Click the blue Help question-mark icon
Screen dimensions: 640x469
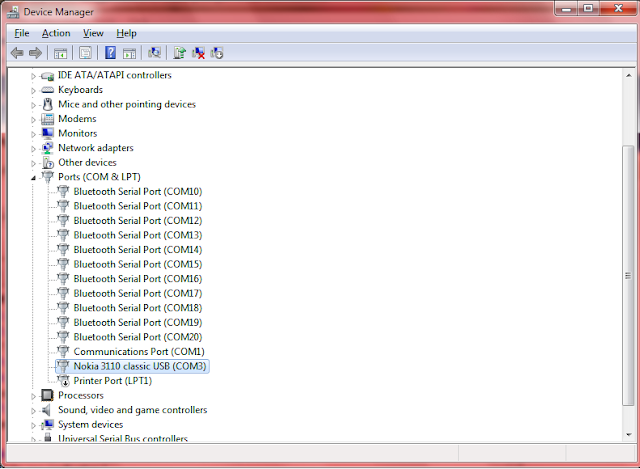[x=110, y=53]
